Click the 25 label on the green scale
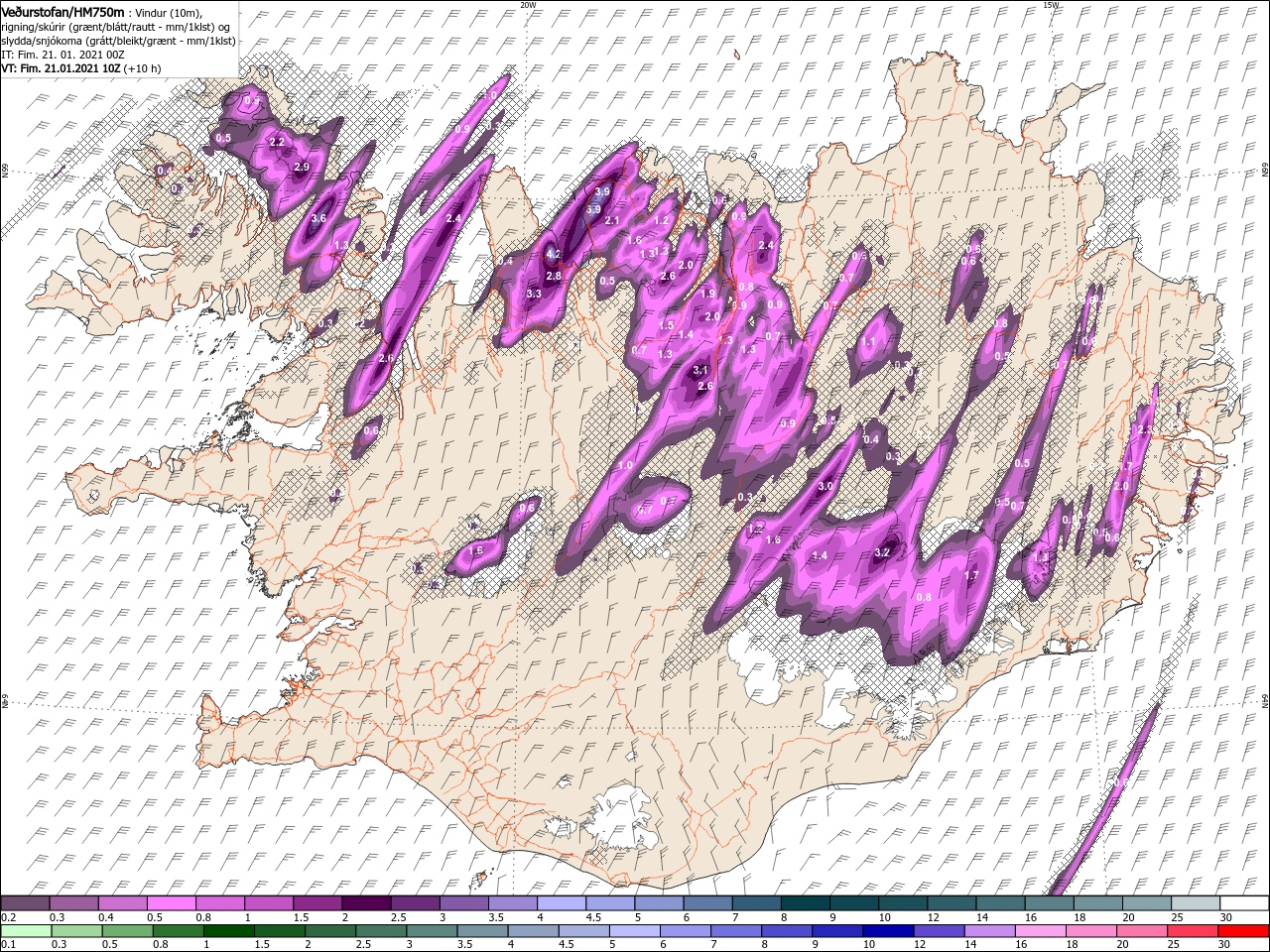 (x=1174, y=945)
